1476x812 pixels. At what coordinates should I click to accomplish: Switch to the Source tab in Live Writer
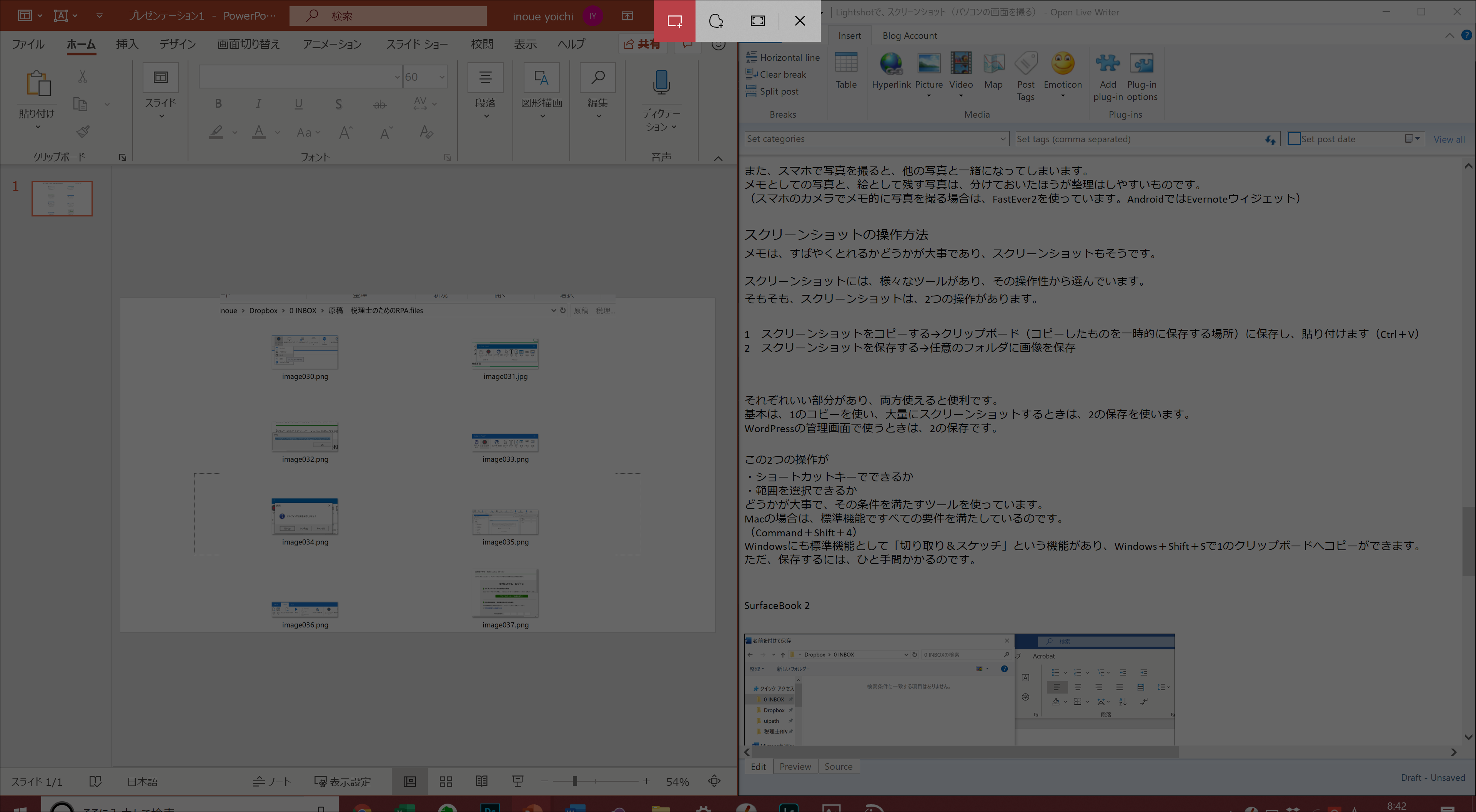(x=838, y=767)
